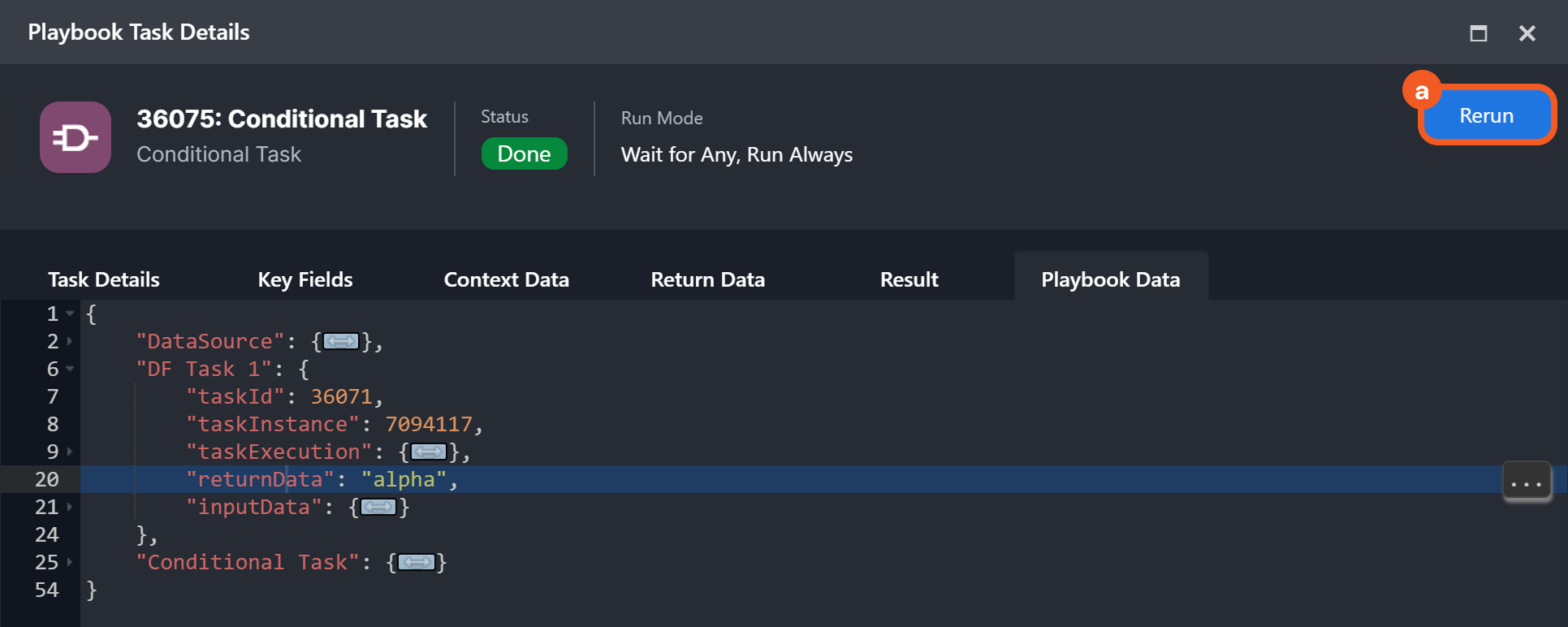This screenshot has width=1568, height=627.
Task: Open the Key Fields tab
Action: [x=305, y=279]
